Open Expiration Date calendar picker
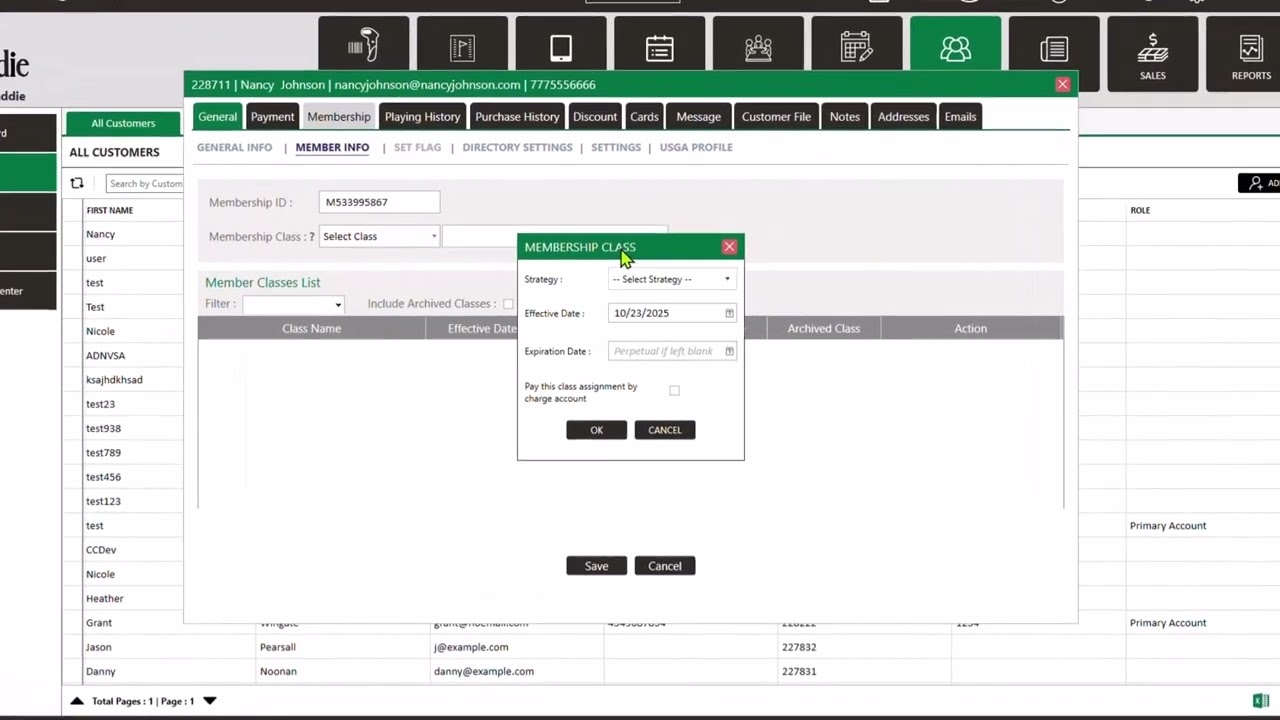The height and width of the screenshot is (720, 1280). (x=729, y=351)
